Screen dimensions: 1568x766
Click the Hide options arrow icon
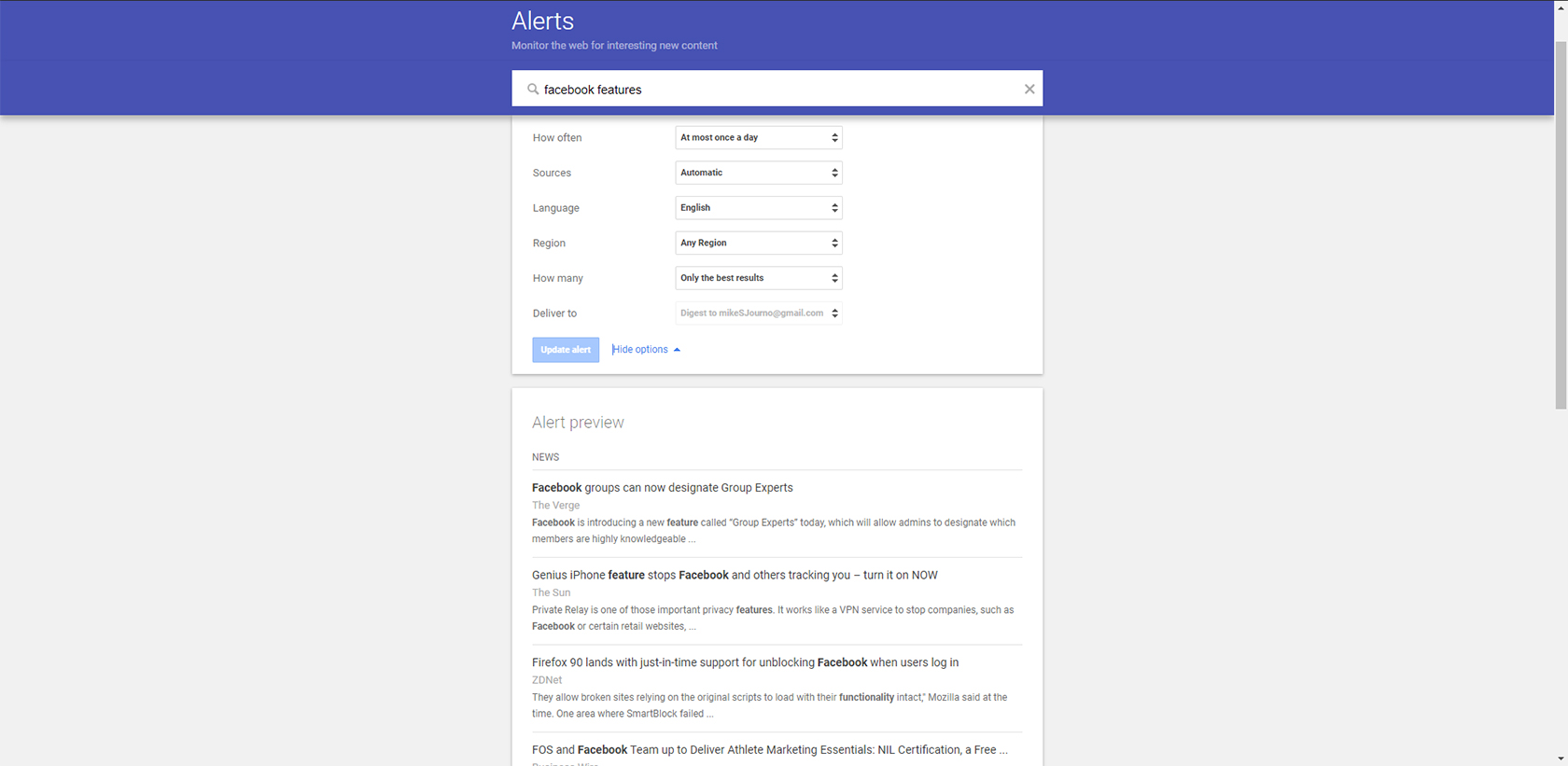pos(677,350)
